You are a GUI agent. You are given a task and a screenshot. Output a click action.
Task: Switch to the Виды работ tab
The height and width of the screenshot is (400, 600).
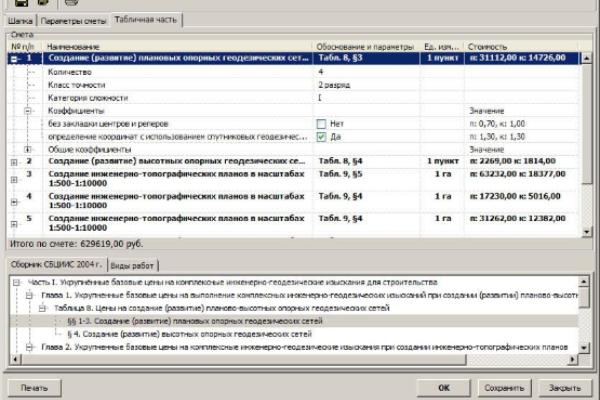(132, 265)
